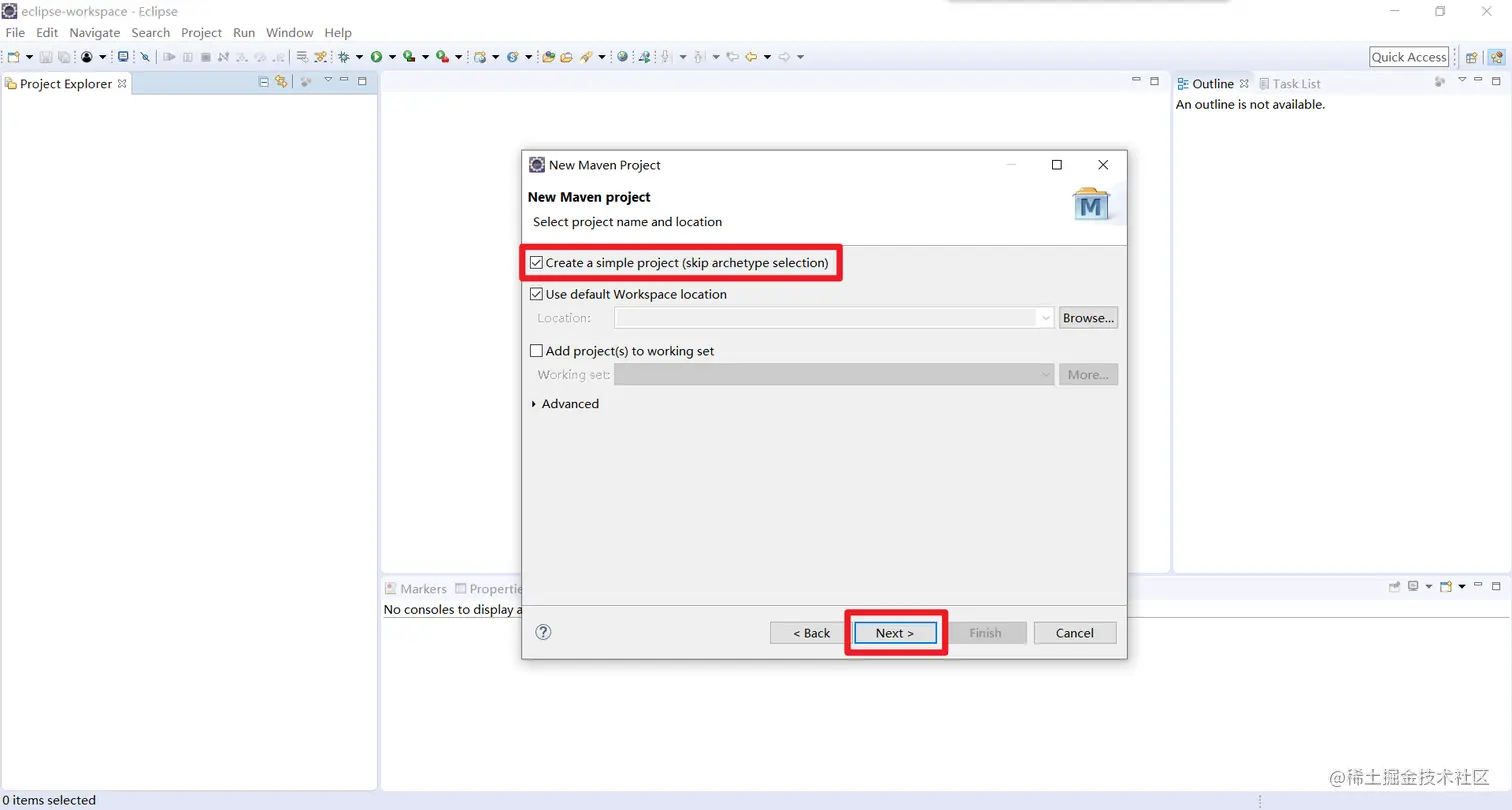
Task: Open the Debug configurations dropdown arrow
Action: point(359,57)
